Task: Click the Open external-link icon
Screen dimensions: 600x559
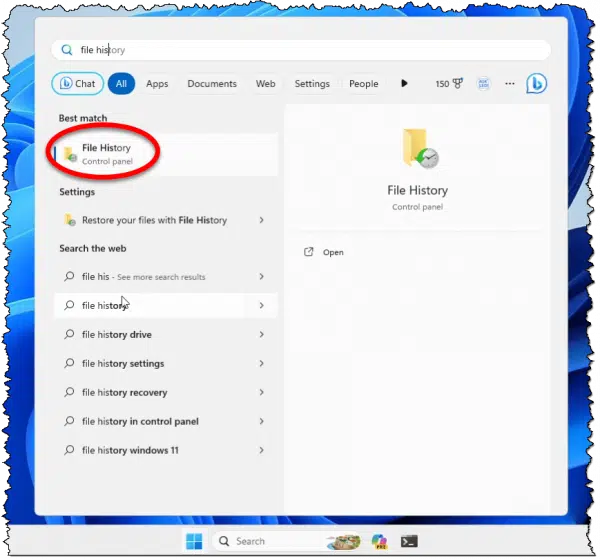Action: (308, 252)
